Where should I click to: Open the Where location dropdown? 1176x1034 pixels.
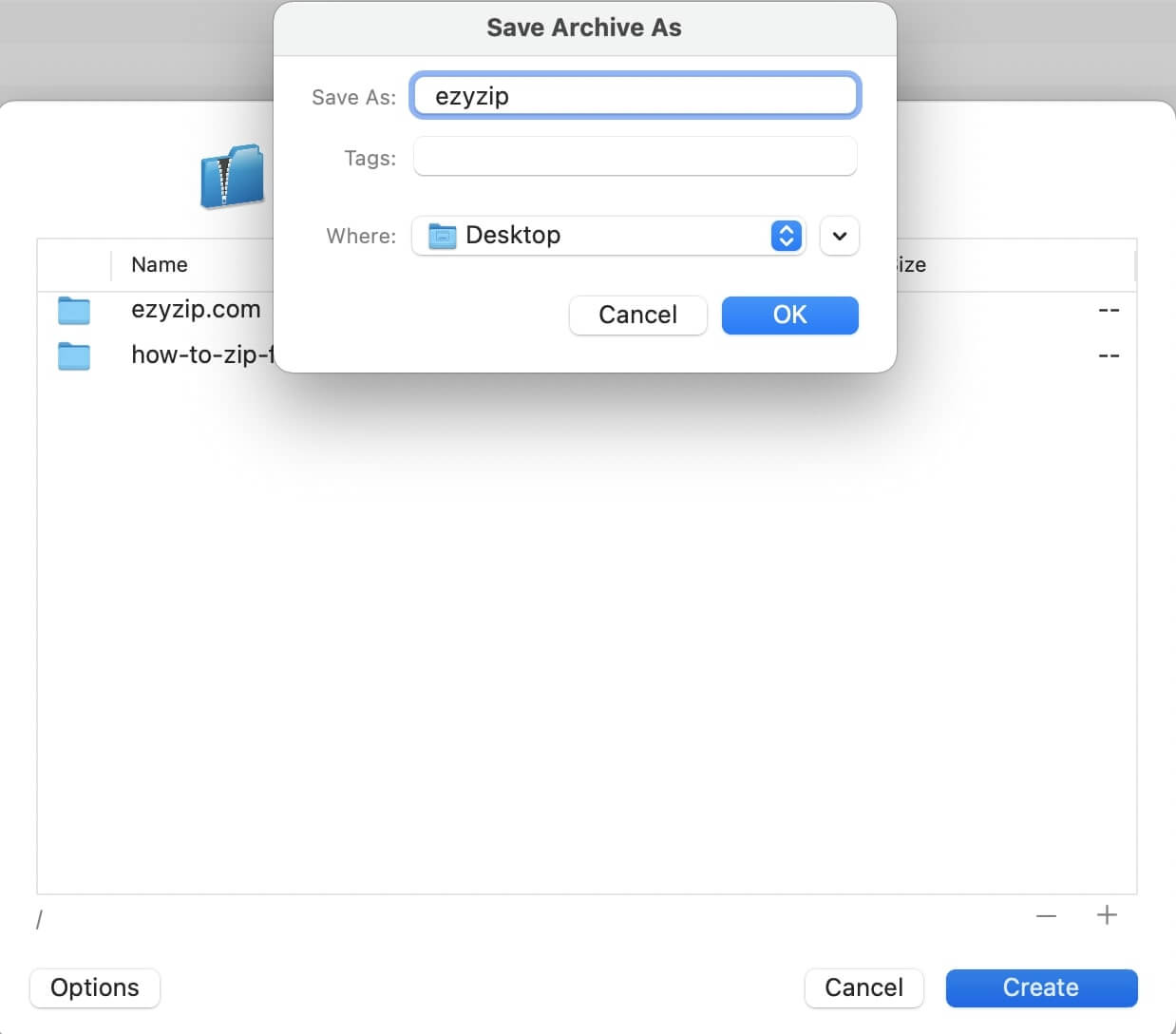click(785, 235)
